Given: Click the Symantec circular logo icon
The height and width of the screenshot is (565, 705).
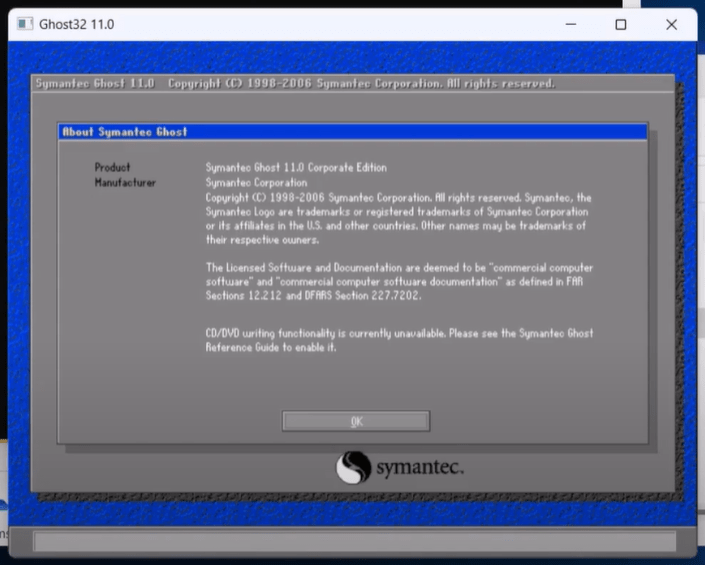Looking at the screenshot, I should 354,467.
